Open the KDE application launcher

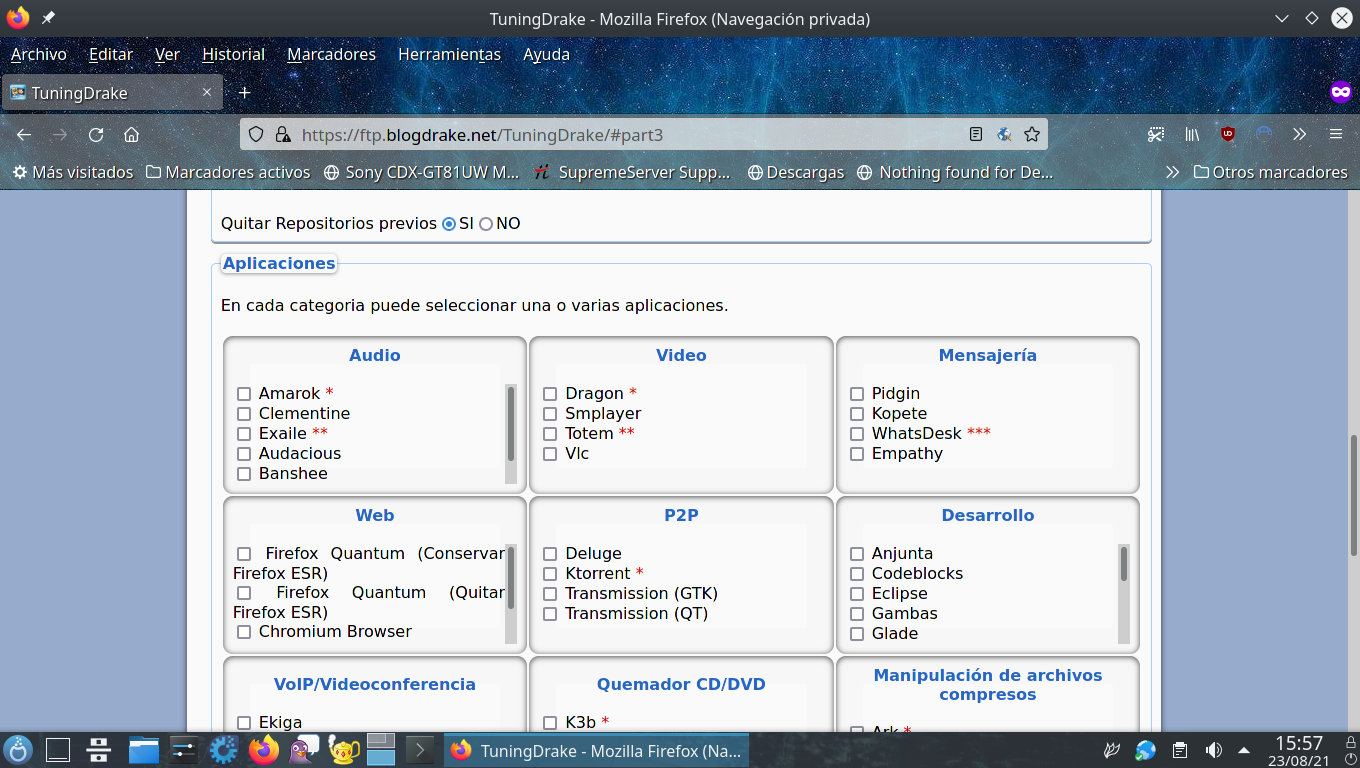click(x=18, y=750)
